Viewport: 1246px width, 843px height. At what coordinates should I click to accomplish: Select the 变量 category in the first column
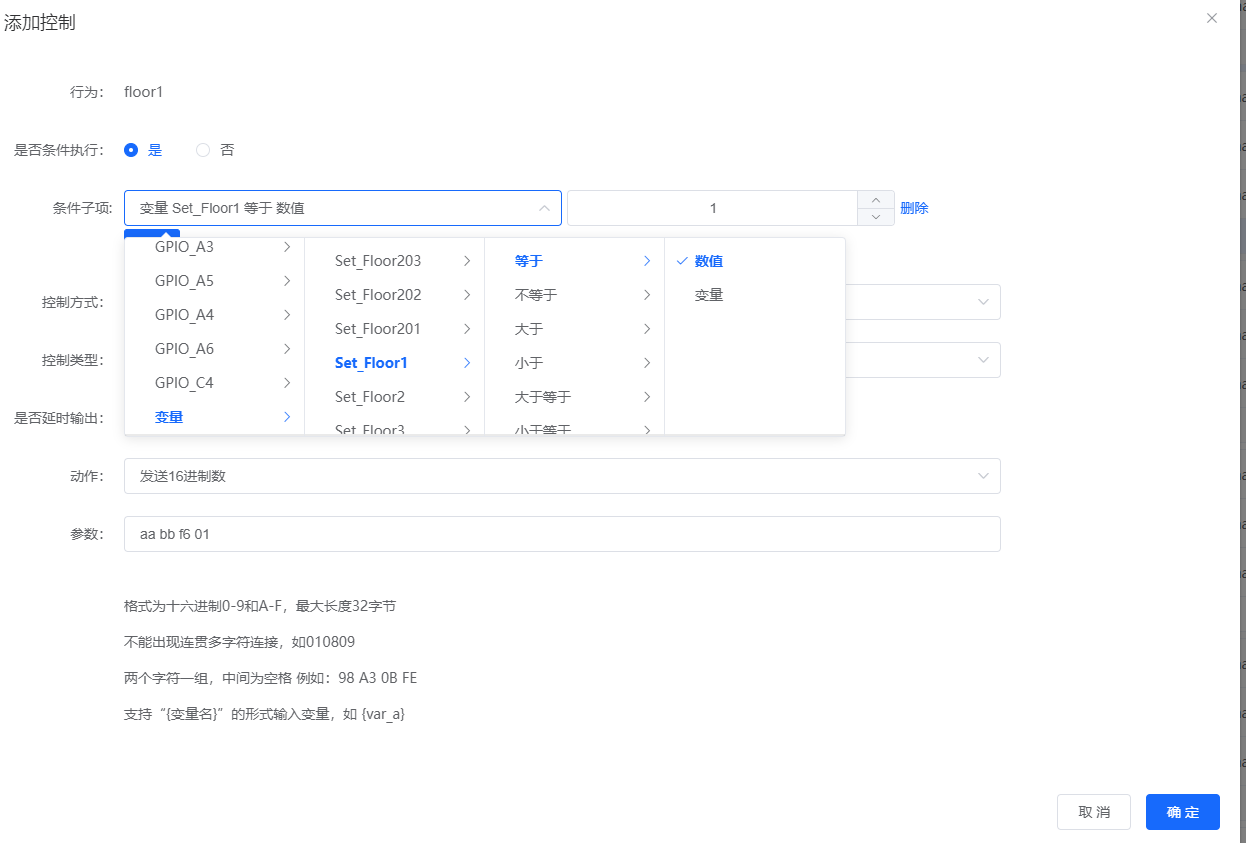point(169,416)
